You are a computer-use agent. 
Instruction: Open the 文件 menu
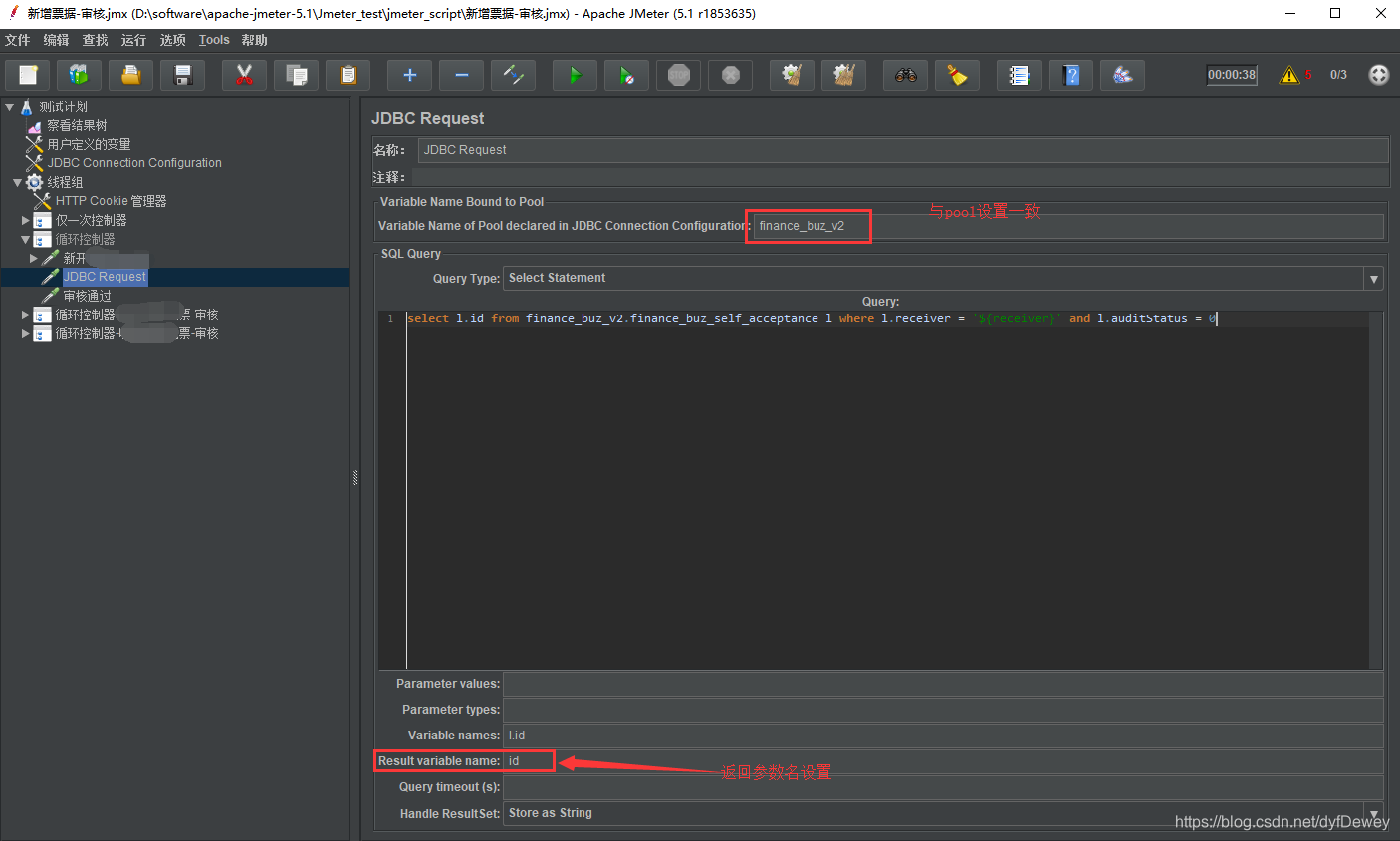point(18,40)
